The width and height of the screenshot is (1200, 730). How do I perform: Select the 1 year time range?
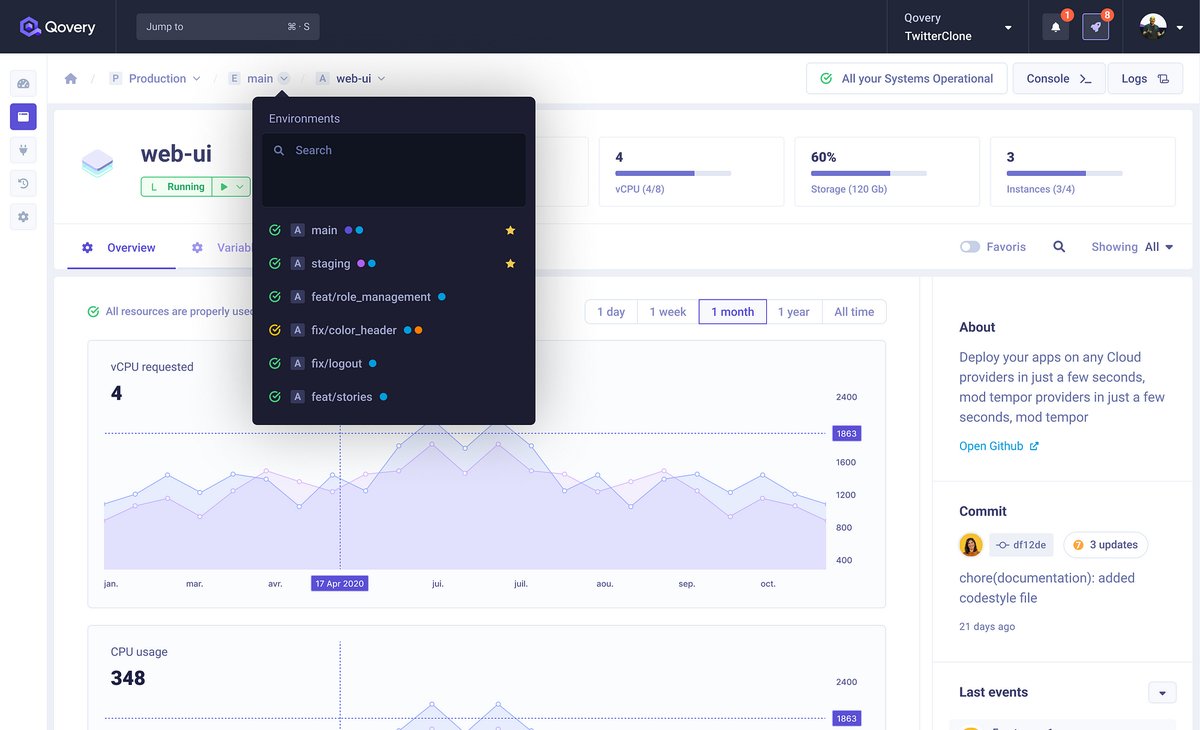coord(794,312)
